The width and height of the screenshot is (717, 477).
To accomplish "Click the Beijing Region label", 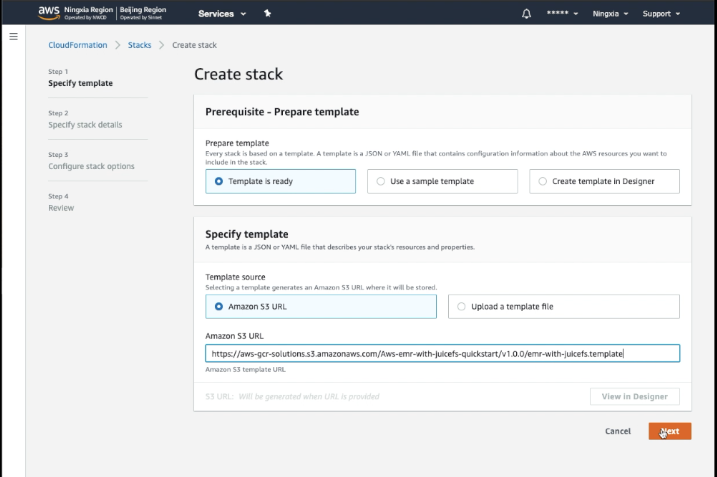I will click(x=143, y=13).
